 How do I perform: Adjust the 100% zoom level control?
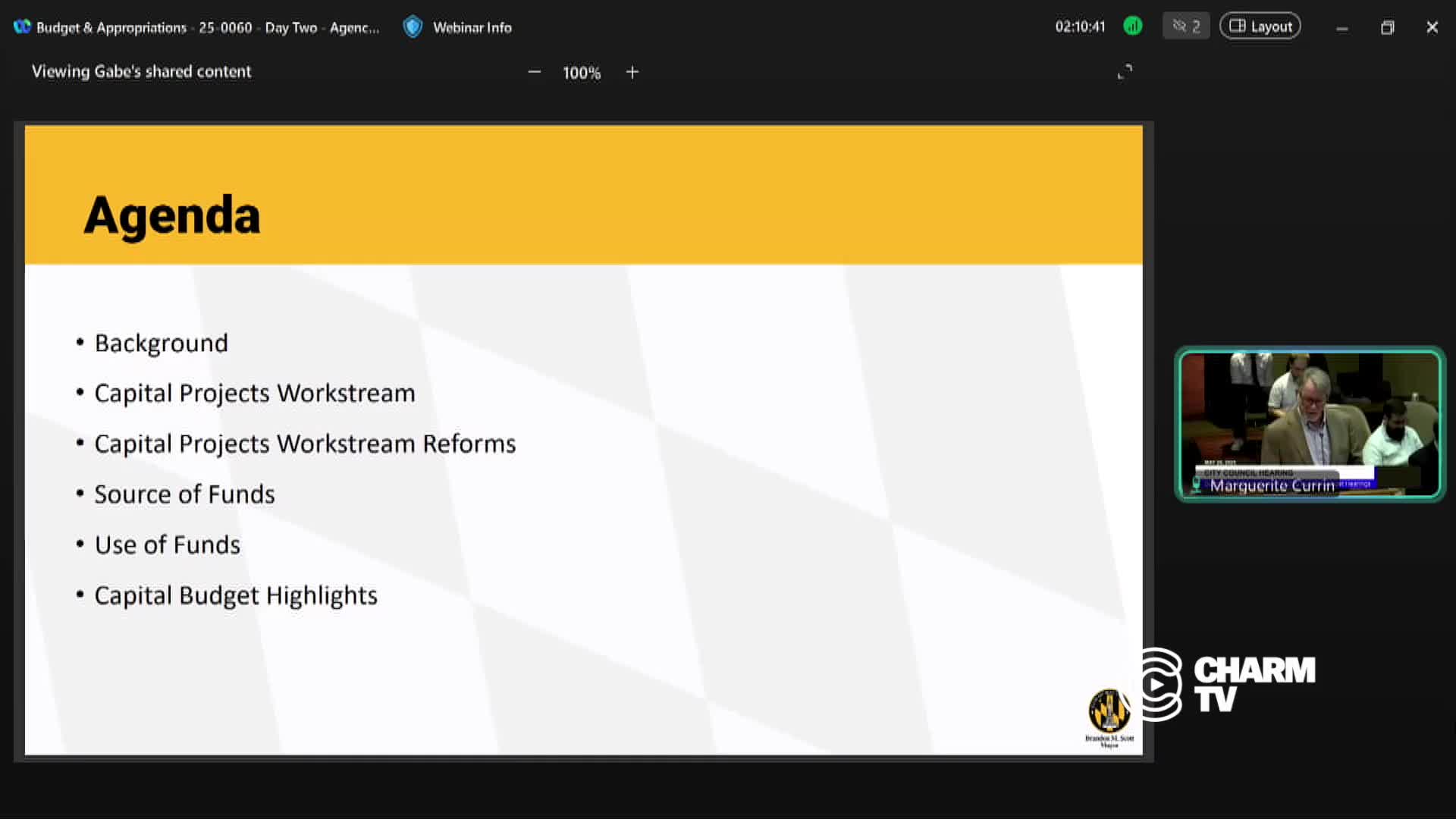[582, 72]
